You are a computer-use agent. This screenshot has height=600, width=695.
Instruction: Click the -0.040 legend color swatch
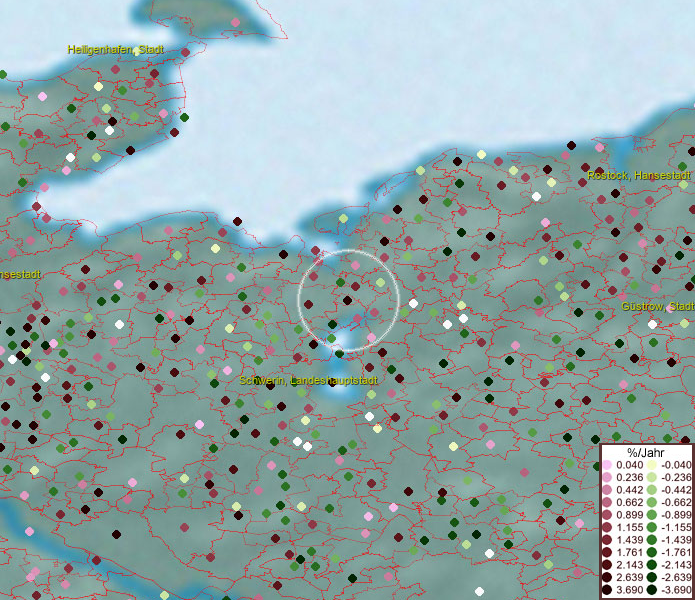[x=651, y=465]
